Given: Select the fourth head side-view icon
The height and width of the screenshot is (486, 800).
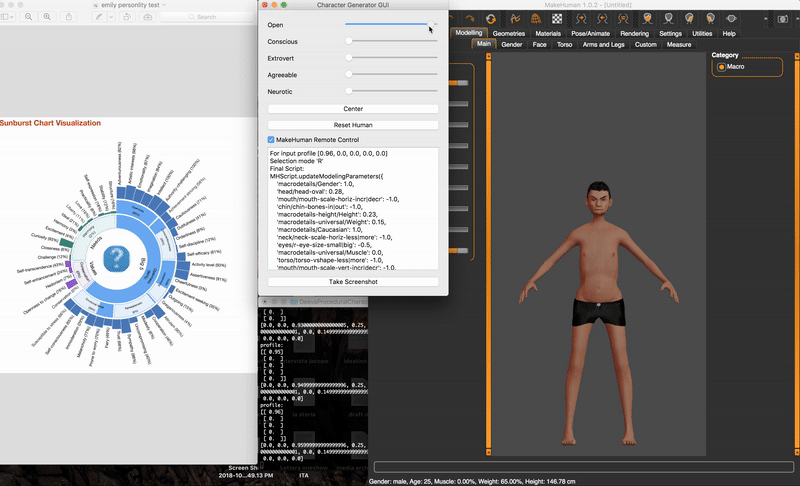Looking at the screenshot, I should (x=710, y=19).
